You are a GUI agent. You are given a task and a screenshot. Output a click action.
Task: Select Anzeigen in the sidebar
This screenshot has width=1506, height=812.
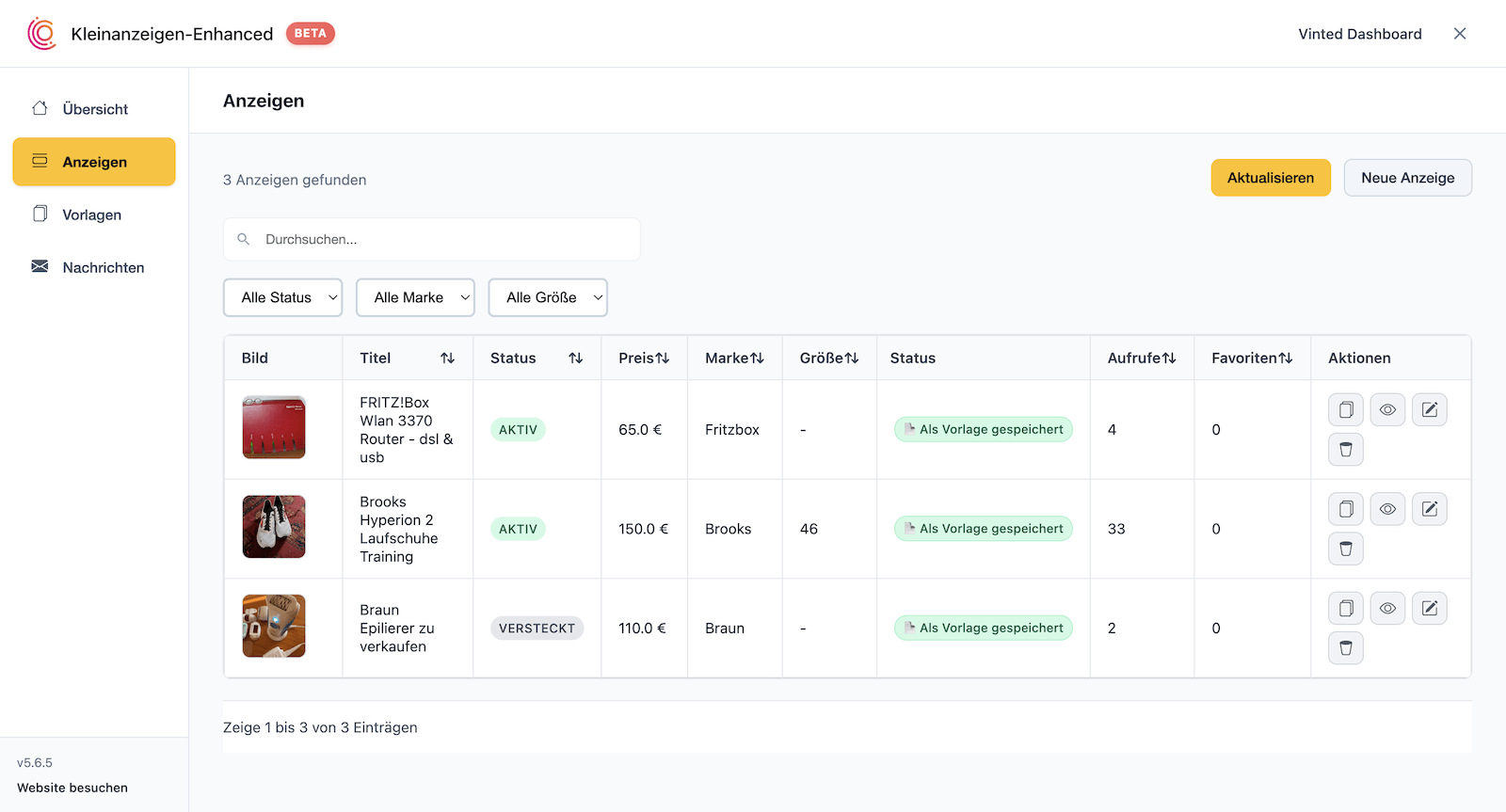94,162
